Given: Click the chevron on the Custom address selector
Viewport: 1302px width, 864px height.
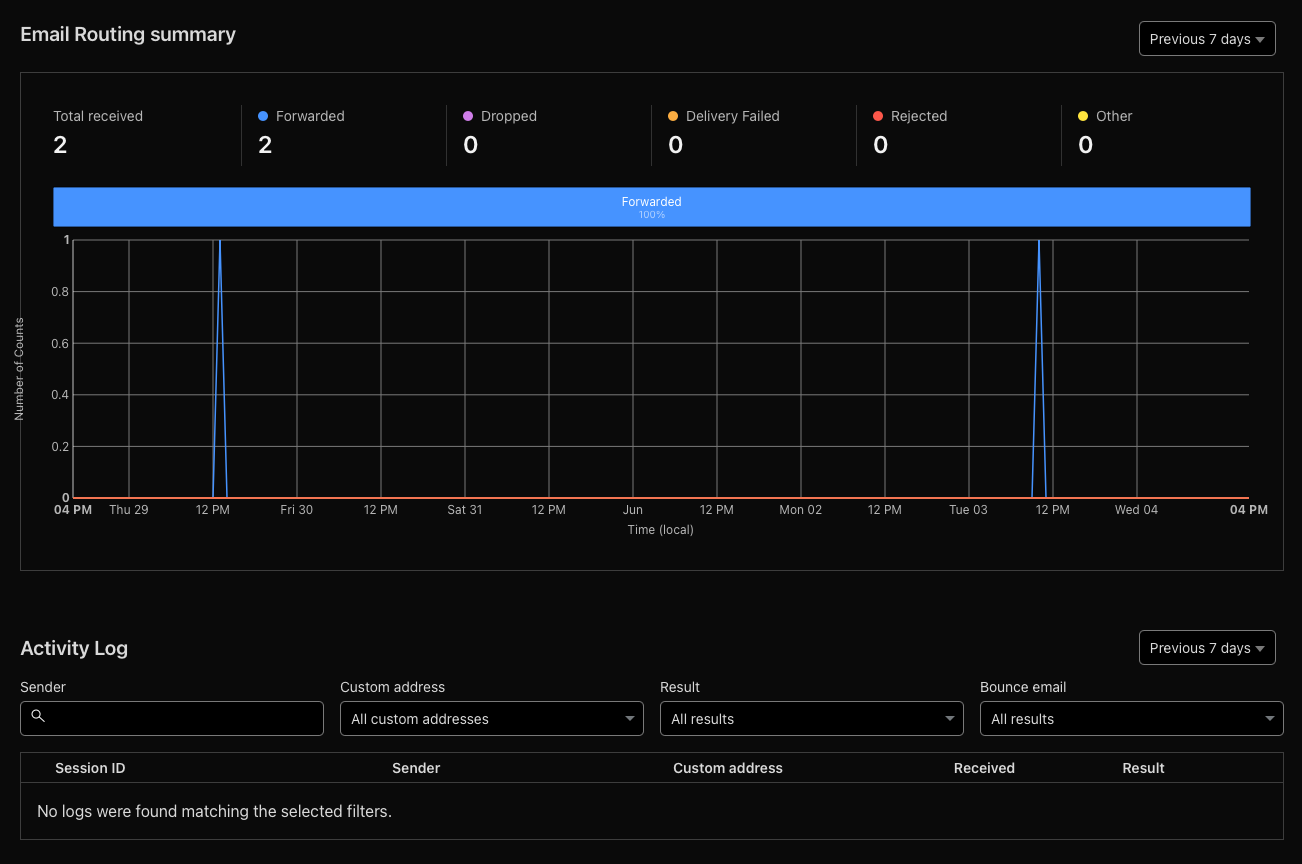Looking at the screenshot, I should [630, 718].
